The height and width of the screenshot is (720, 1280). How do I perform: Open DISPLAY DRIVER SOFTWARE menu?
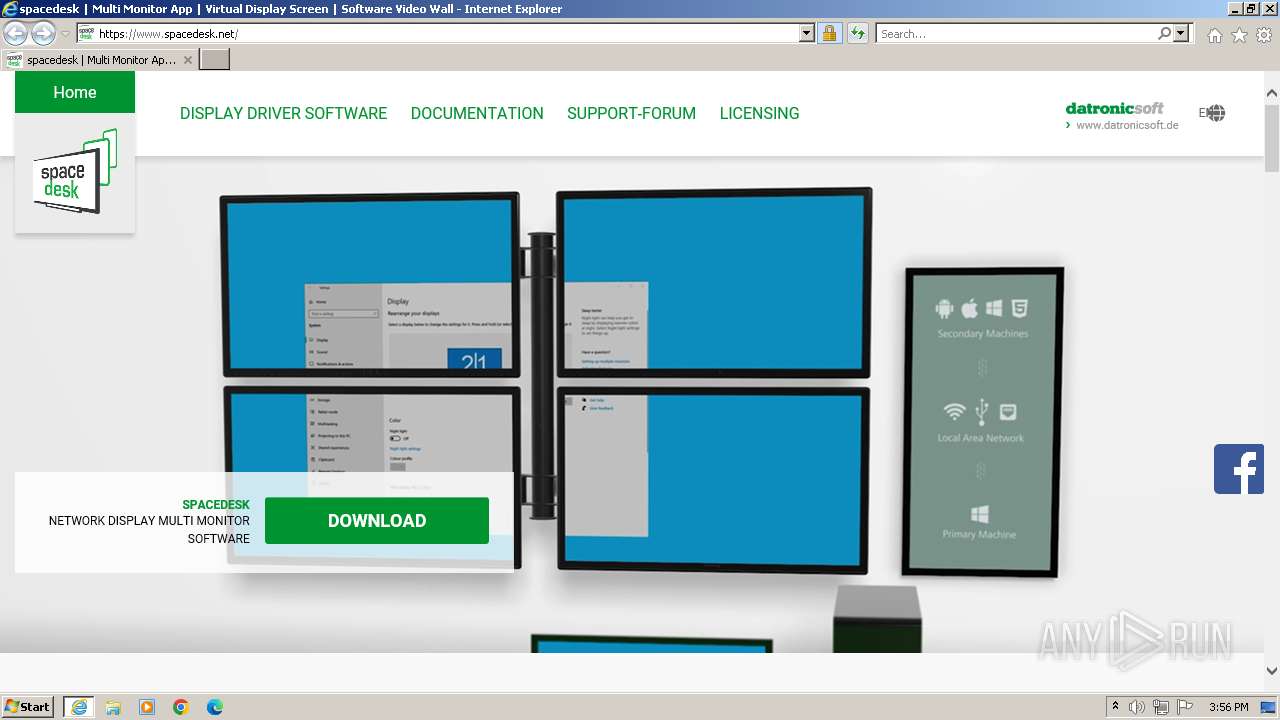283,113
